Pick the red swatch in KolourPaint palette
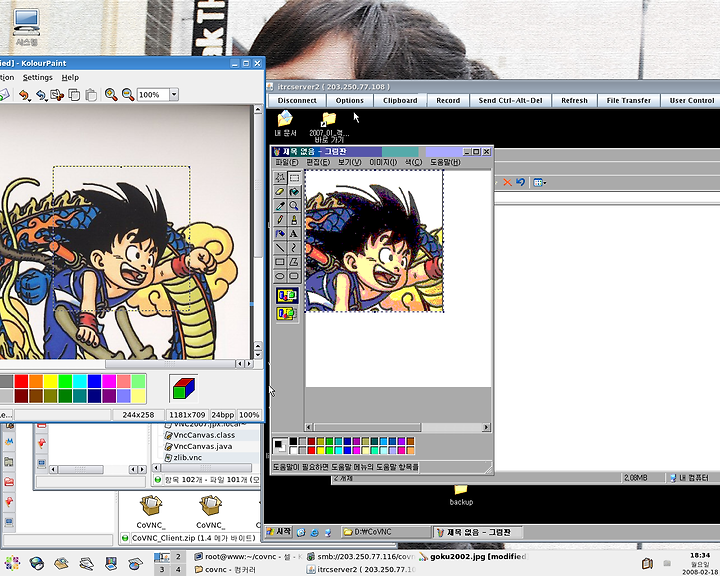720x576 pixels. pos(21,381)
